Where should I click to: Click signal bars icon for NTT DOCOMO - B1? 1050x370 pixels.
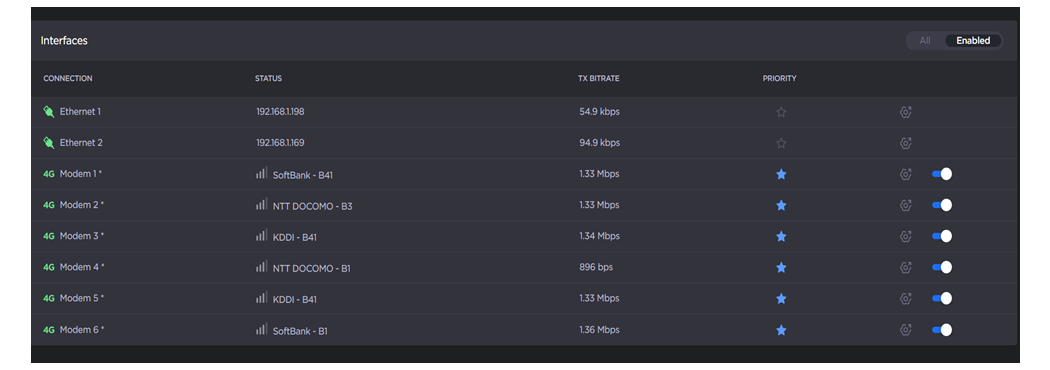[261, 266]
